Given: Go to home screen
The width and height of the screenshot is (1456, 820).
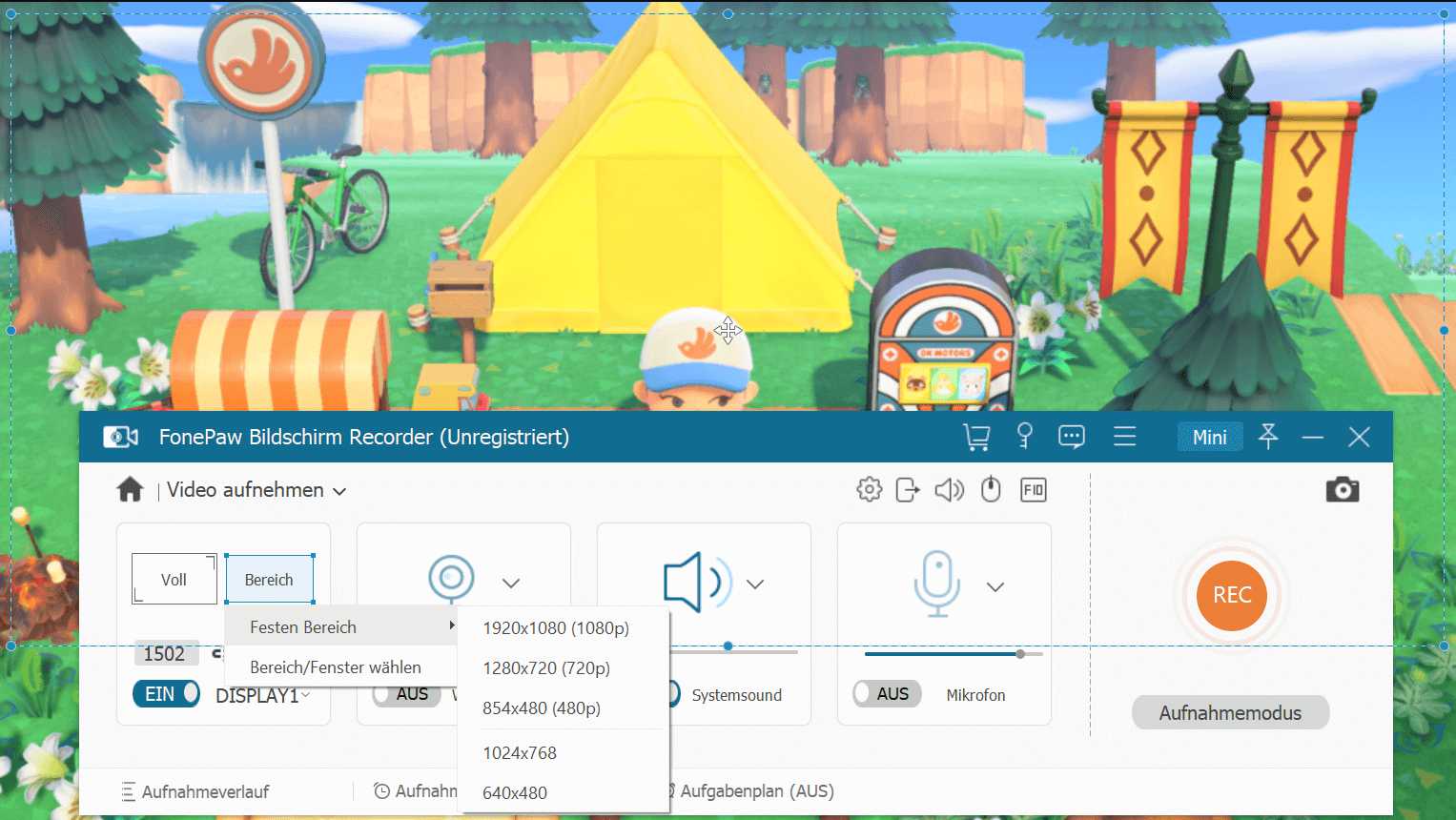Looking at the screenshot, I should 130,489.
